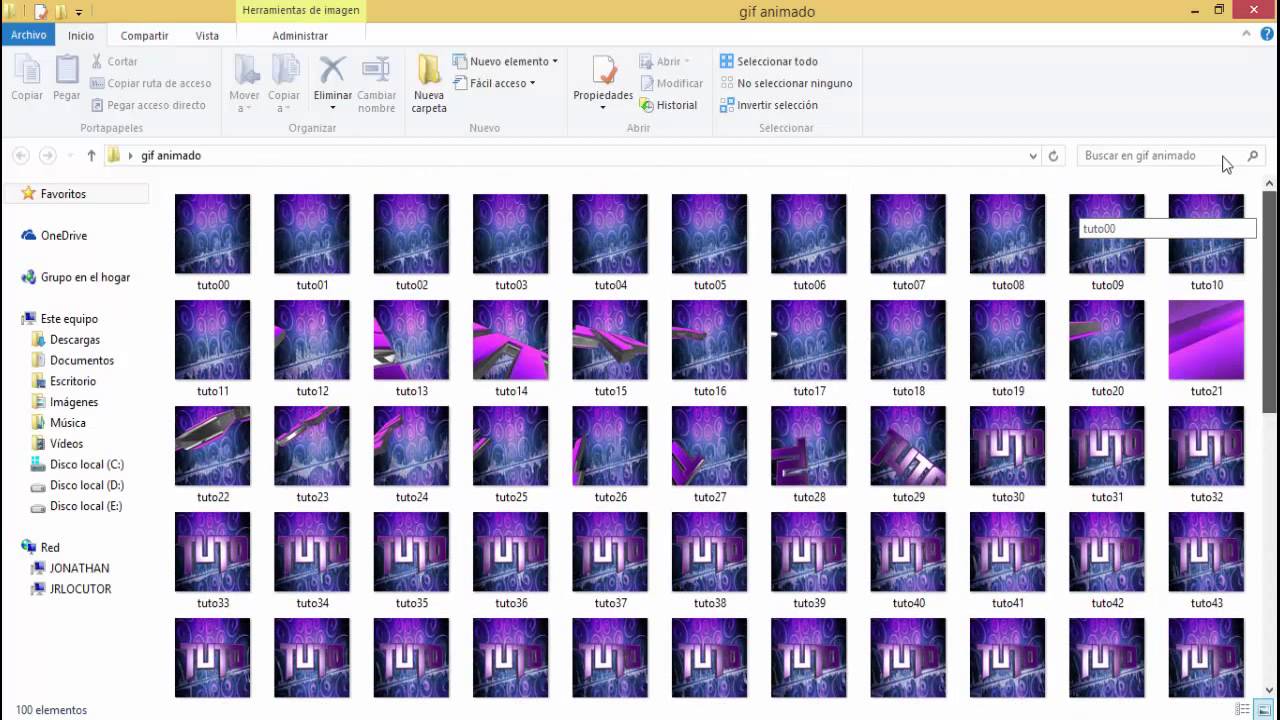Open the Archivo menu

click(29, 35)
